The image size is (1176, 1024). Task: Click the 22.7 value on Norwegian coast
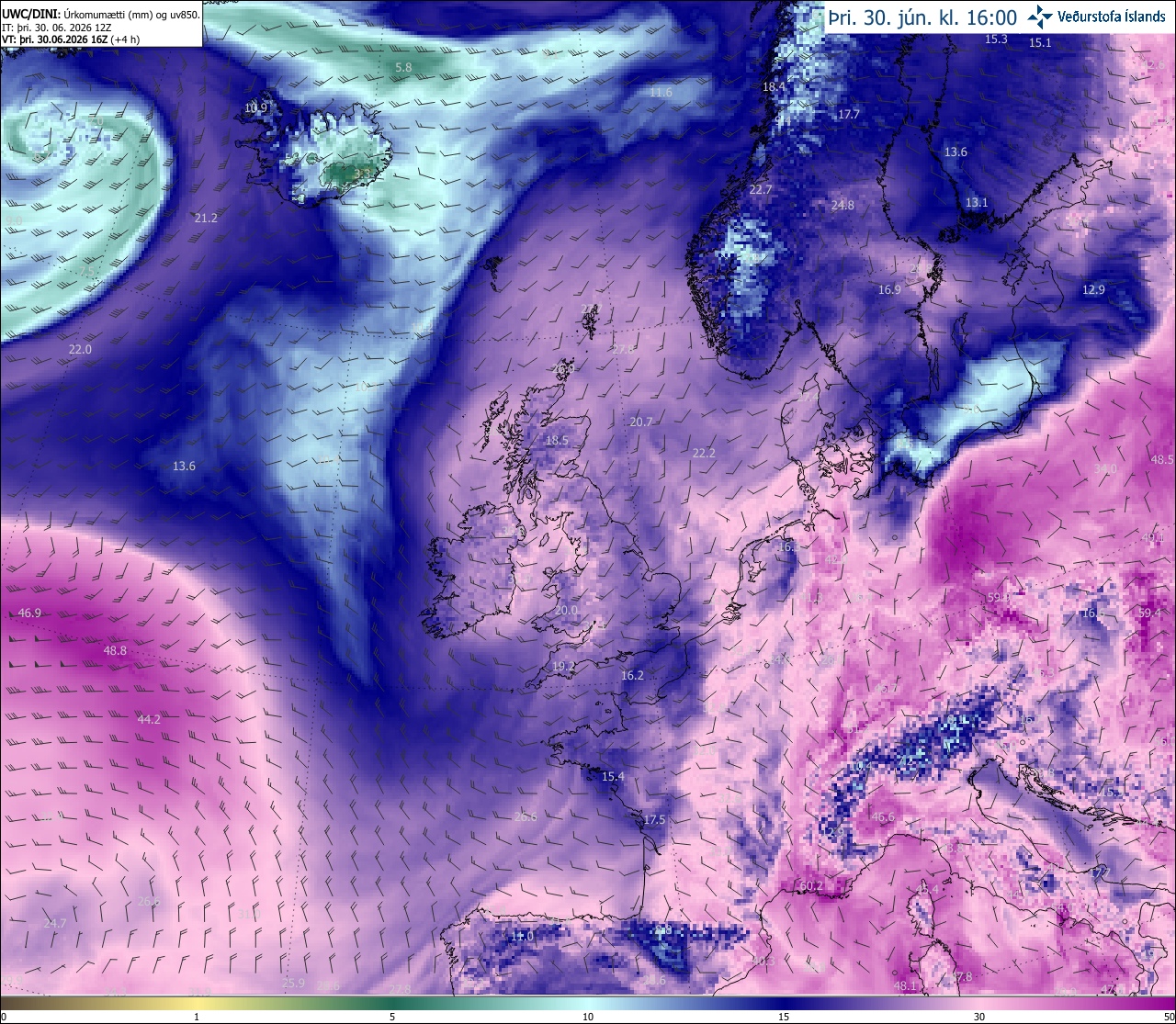[x=761, y=190]
